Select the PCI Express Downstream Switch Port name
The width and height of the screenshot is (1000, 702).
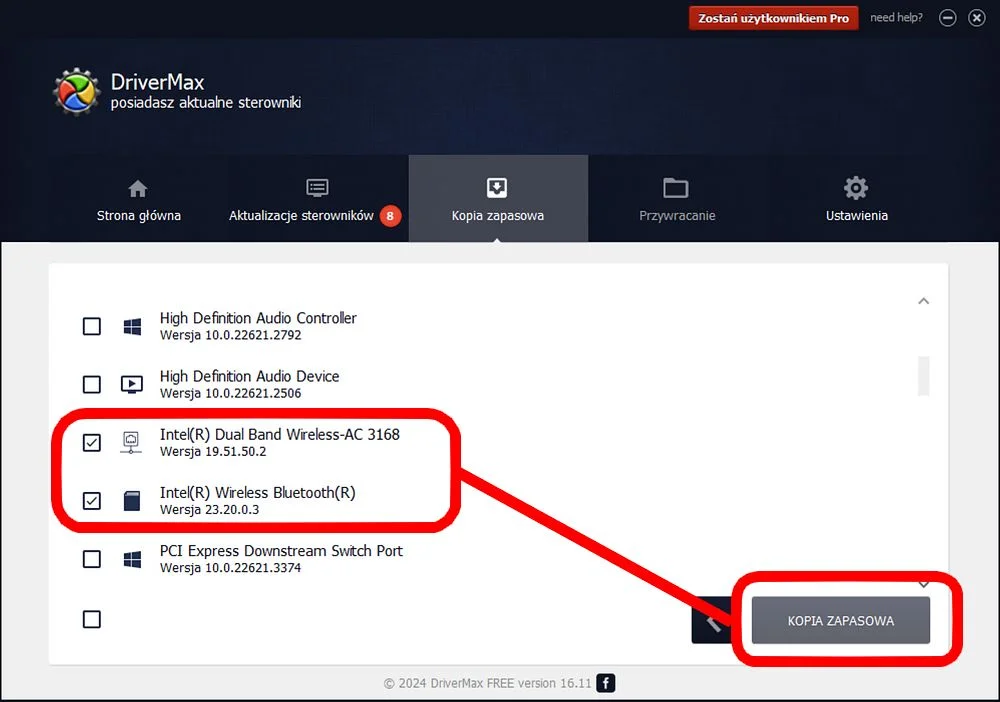tap(281, 551)
